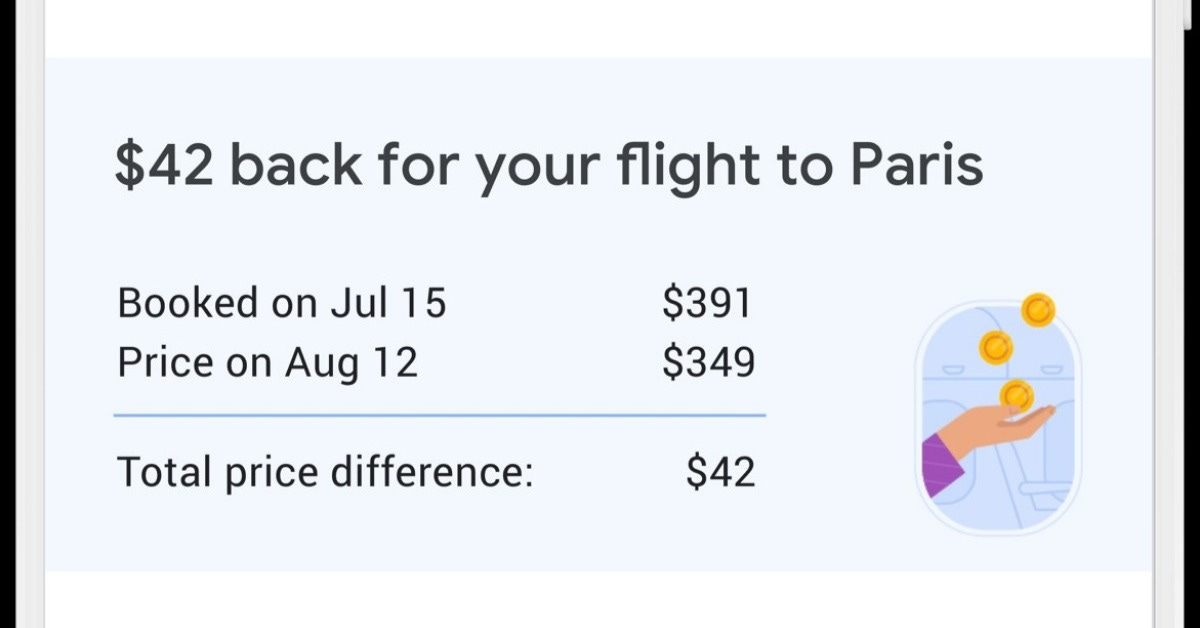Click the white area above the refund card
Screen dimensions: 1200x628
[600, 28]
